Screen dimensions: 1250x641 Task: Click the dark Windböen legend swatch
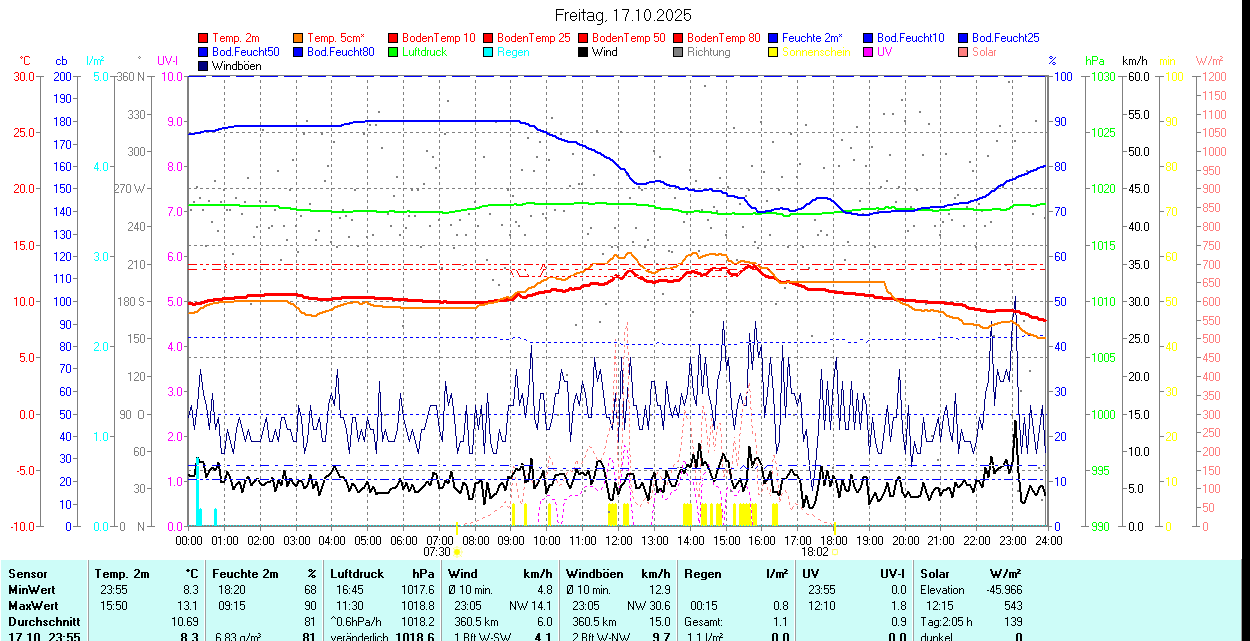point(203,66)
